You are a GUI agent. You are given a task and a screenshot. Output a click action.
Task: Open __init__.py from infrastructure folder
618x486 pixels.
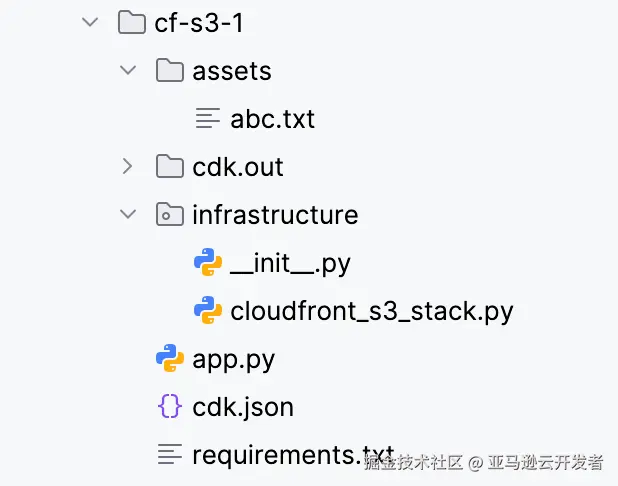(x=290, y=262)
